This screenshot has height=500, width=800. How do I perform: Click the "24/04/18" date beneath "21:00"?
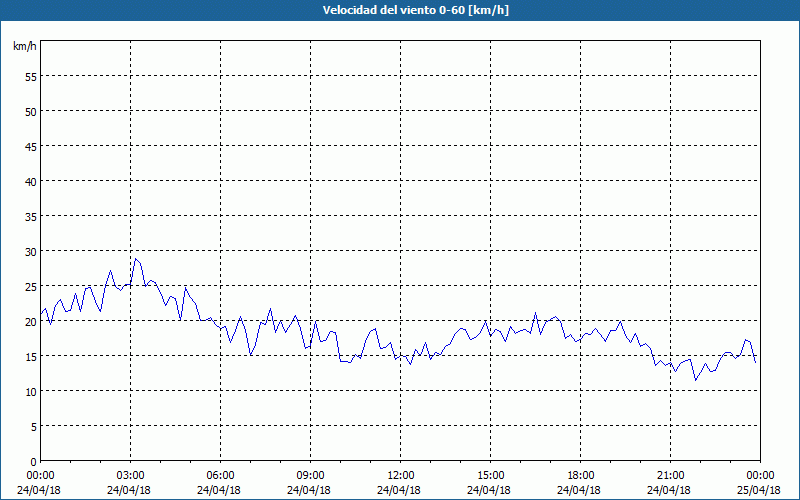point(669,490)
